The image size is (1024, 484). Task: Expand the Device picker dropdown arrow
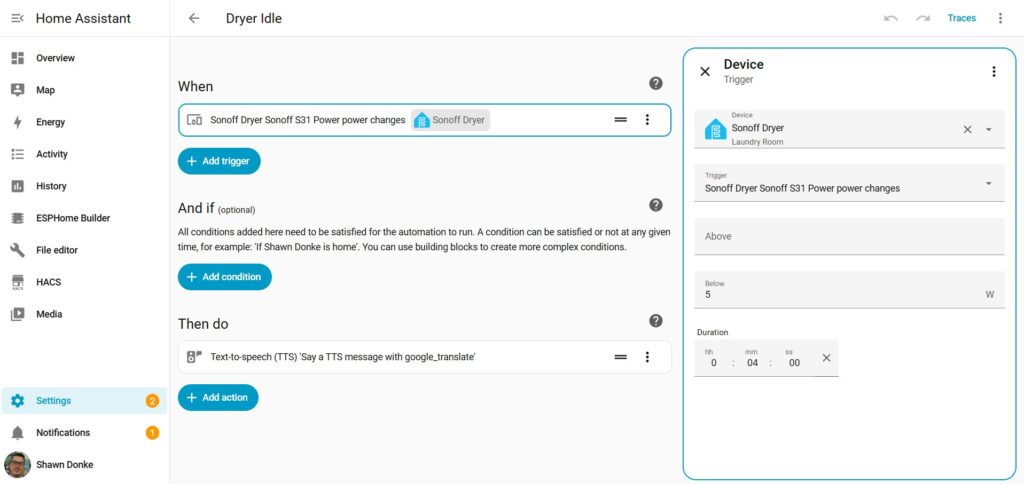[988, 129]
